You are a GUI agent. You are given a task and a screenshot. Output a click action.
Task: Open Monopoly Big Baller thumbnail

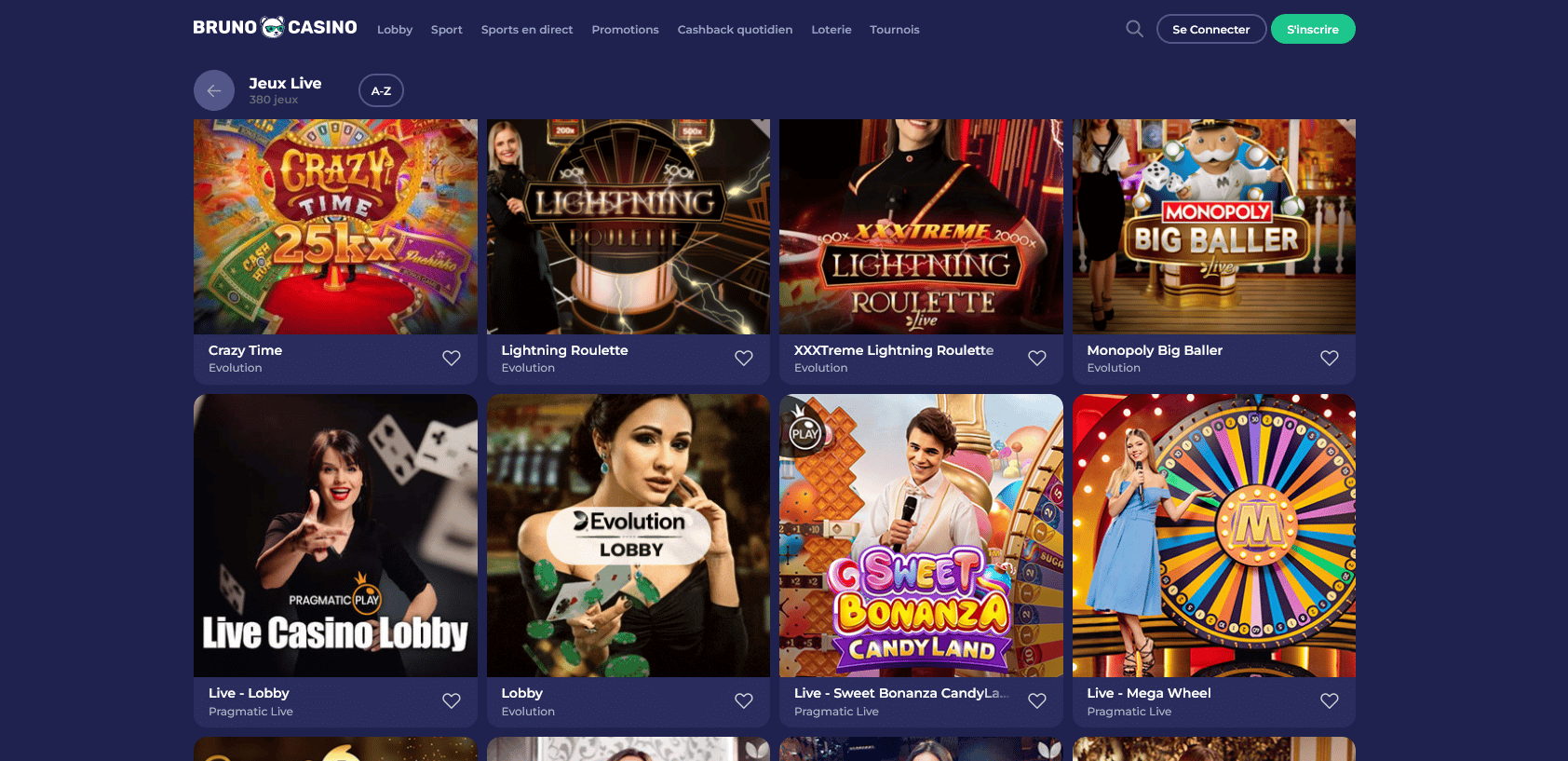coord(1214,226)
